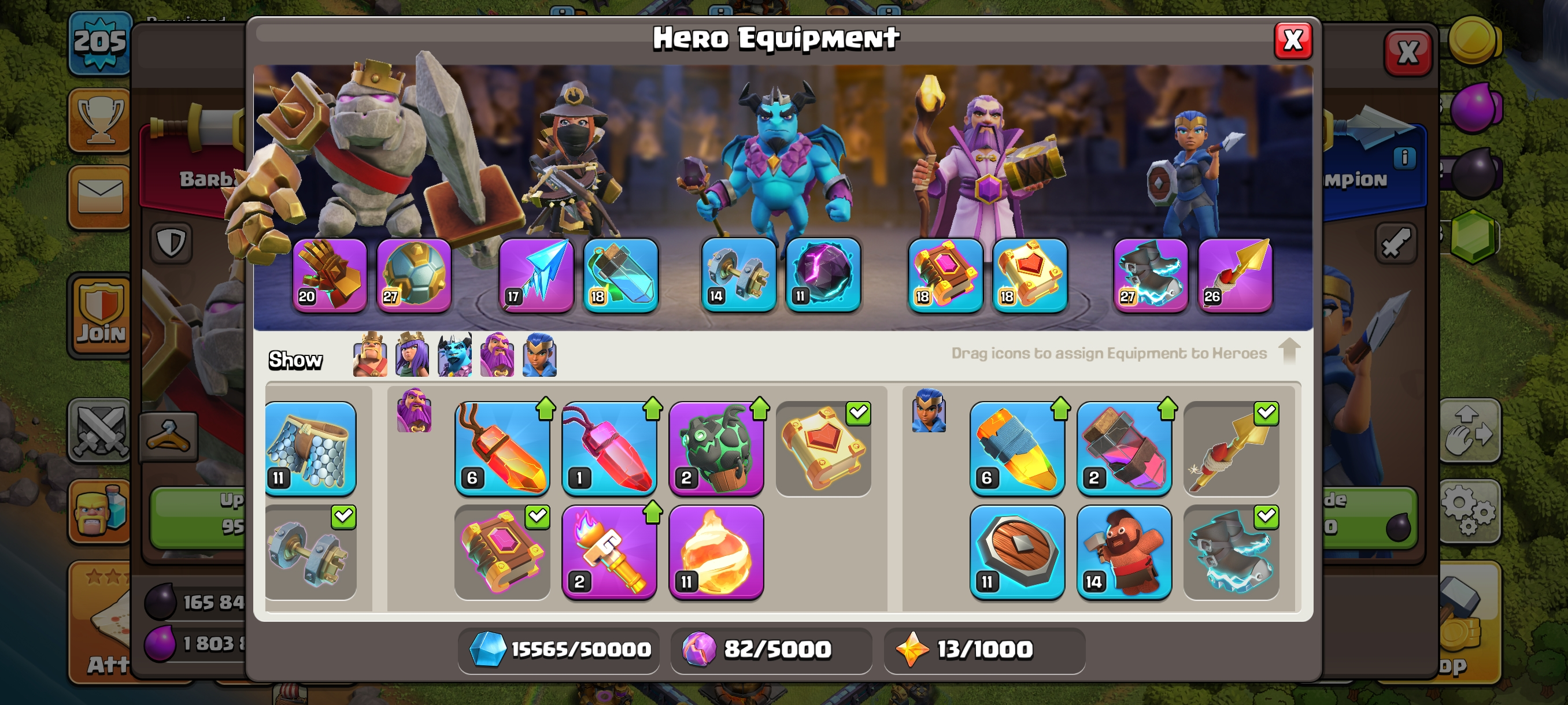The width and height of the screenshot is (1568, 705).
Task: Tap the Hog Rider Puppet level 14
Action: [x=1123, y=552]
